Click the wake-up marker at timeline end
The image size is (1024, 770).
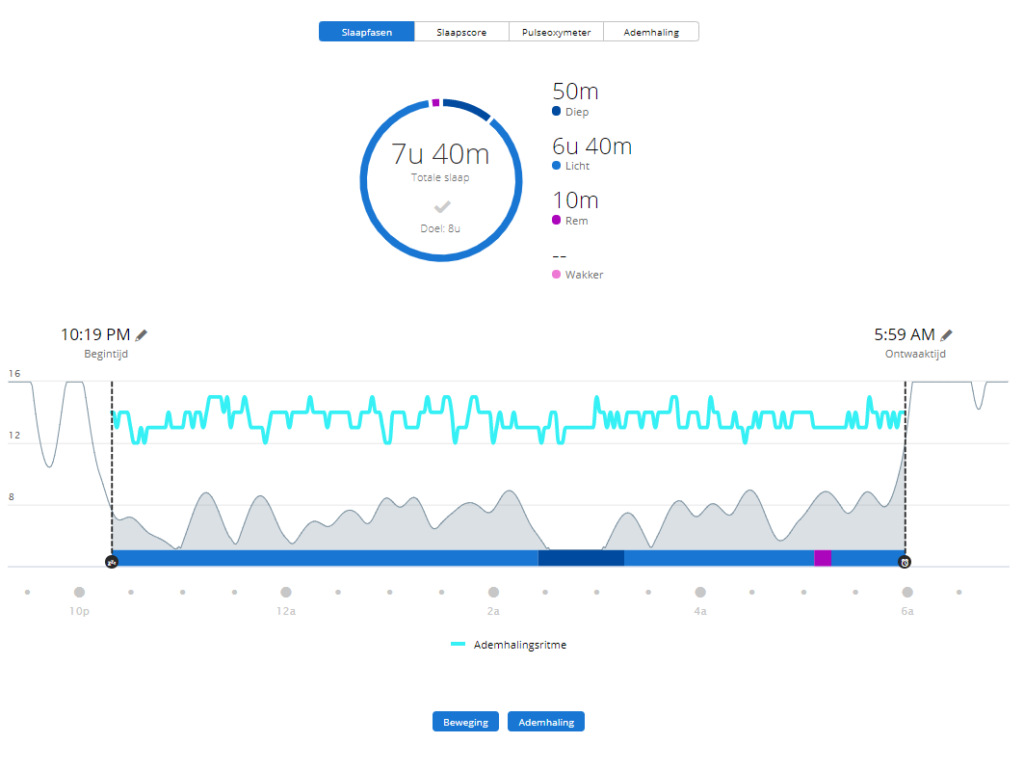coord(905,562)
